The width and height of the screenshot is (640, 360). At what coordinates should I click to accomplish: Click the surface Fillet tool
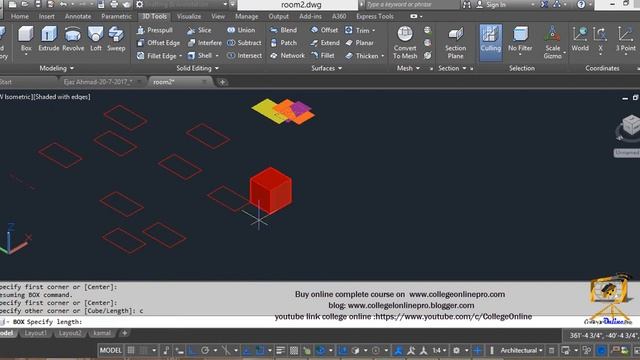[x=322, y=56]
